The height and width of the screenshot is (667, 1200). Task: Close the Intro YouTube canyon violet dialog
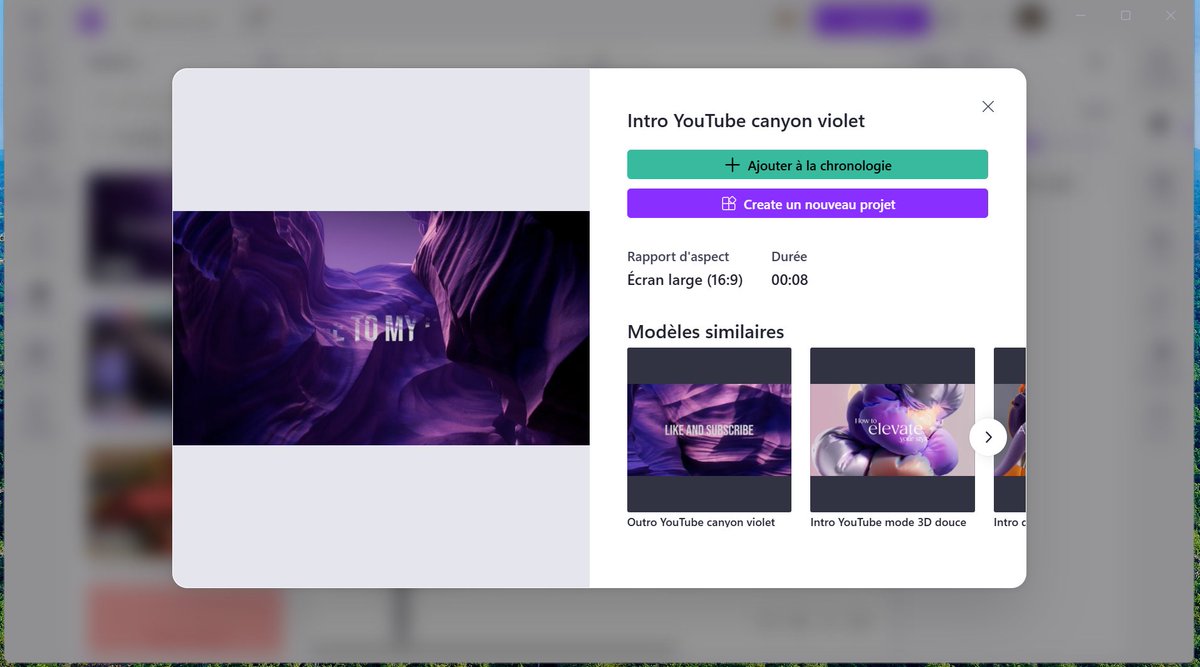pos(988,106)
